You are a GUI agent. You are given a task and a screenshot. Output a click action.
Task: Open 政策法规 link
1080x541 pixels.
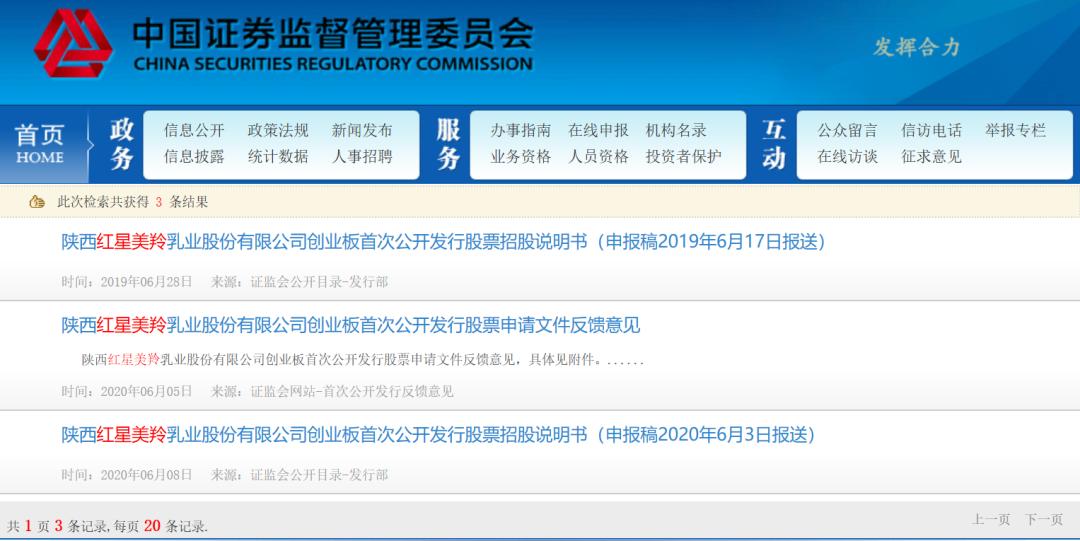(x=278, y=130)
